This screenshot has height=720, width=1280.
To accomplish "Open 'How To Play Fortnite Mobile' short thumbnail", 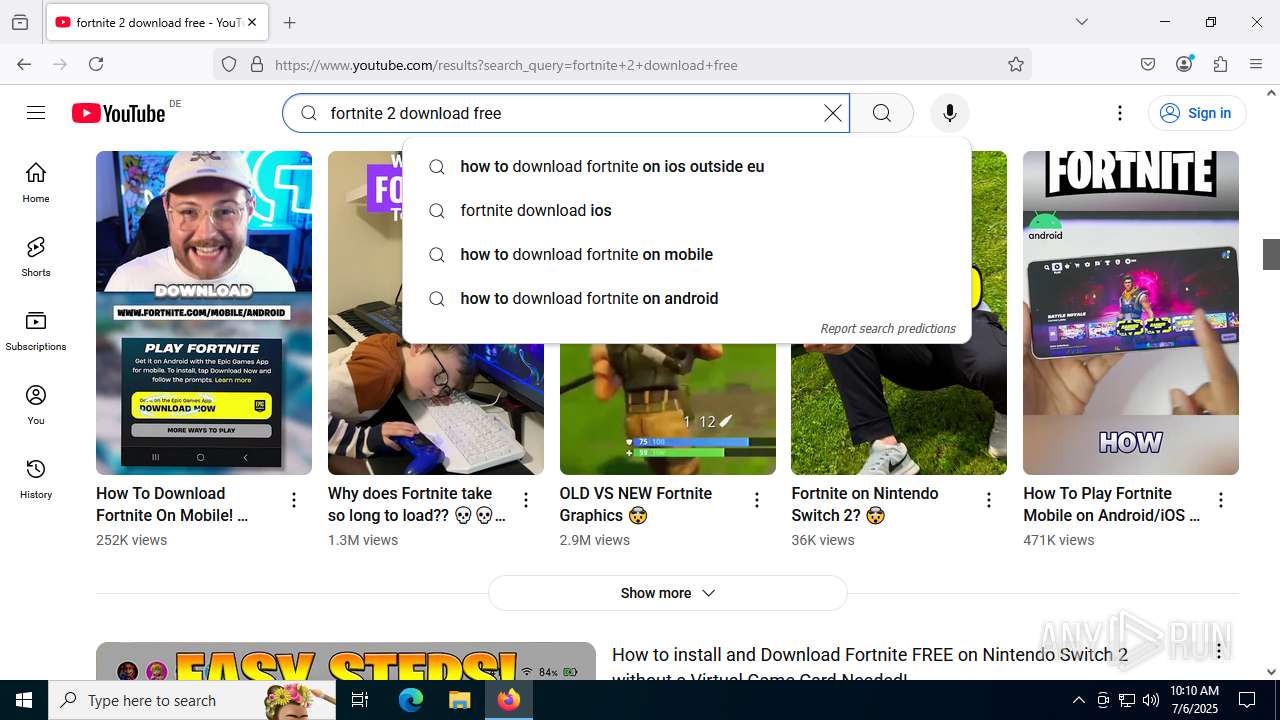I will [1131, 313].
